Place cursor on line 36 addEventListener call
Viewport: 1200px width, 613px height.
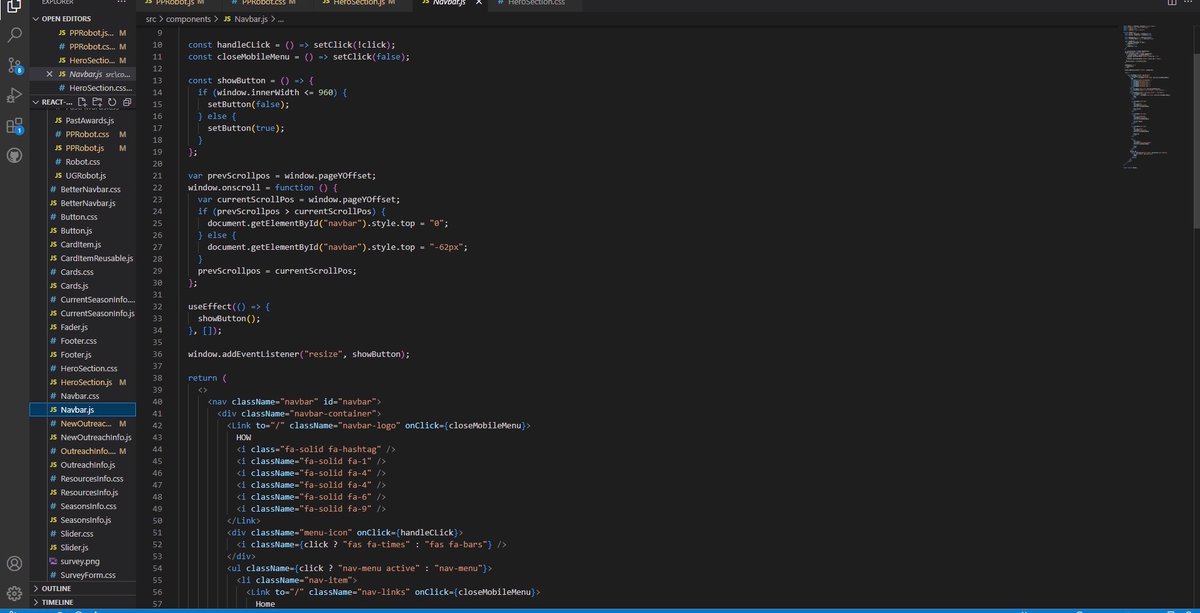coord(299,353)
